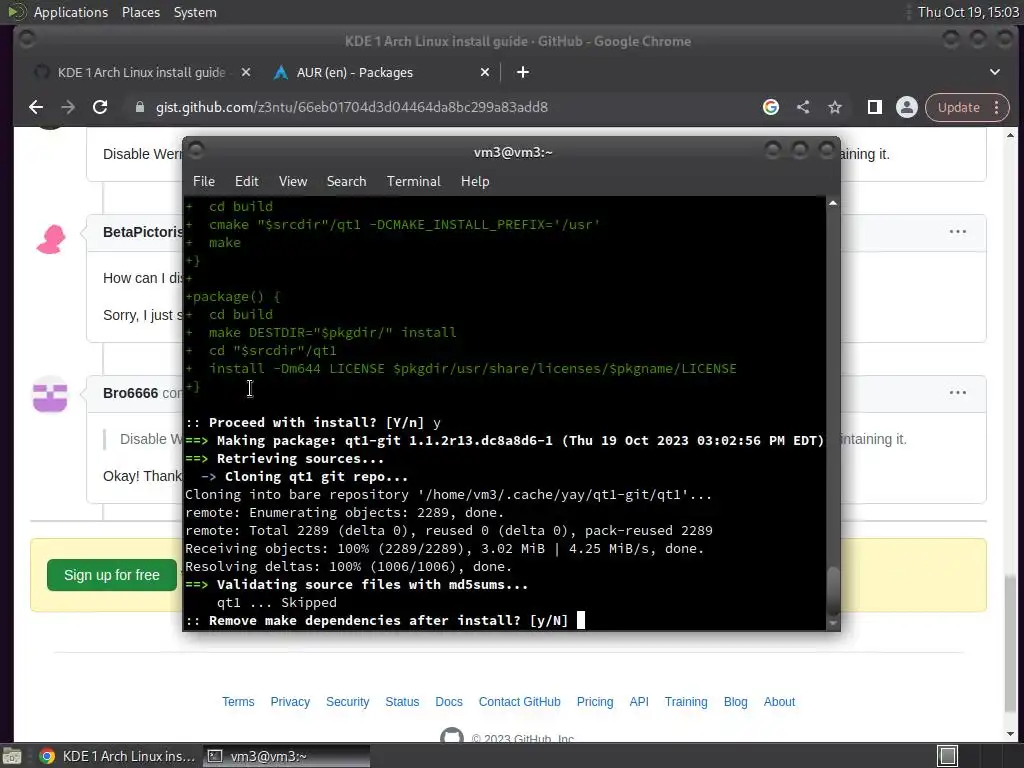Open Chrome three-dot menu

tap(997, 108)
